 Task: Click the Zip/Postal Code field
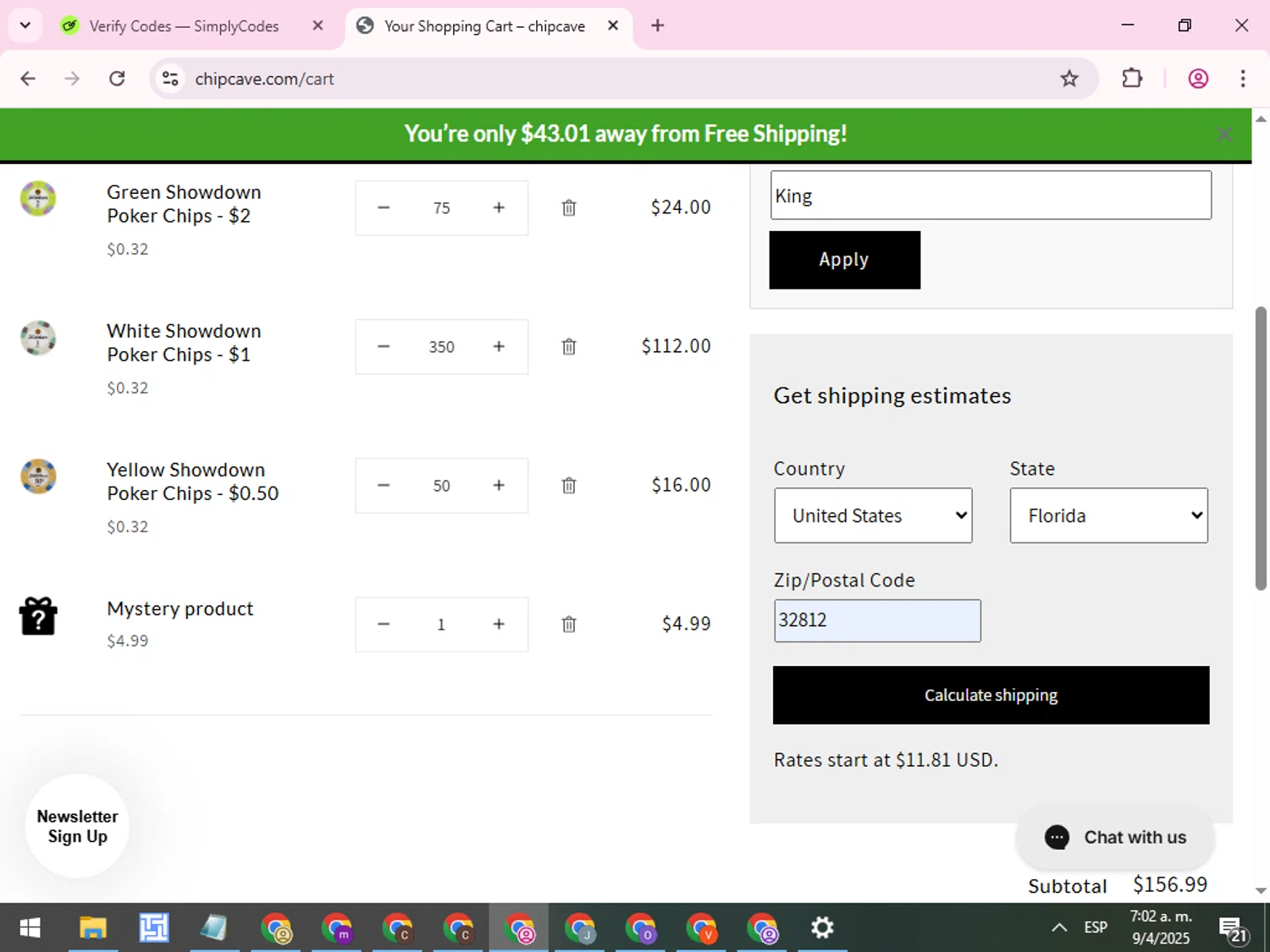coord(877,620)
